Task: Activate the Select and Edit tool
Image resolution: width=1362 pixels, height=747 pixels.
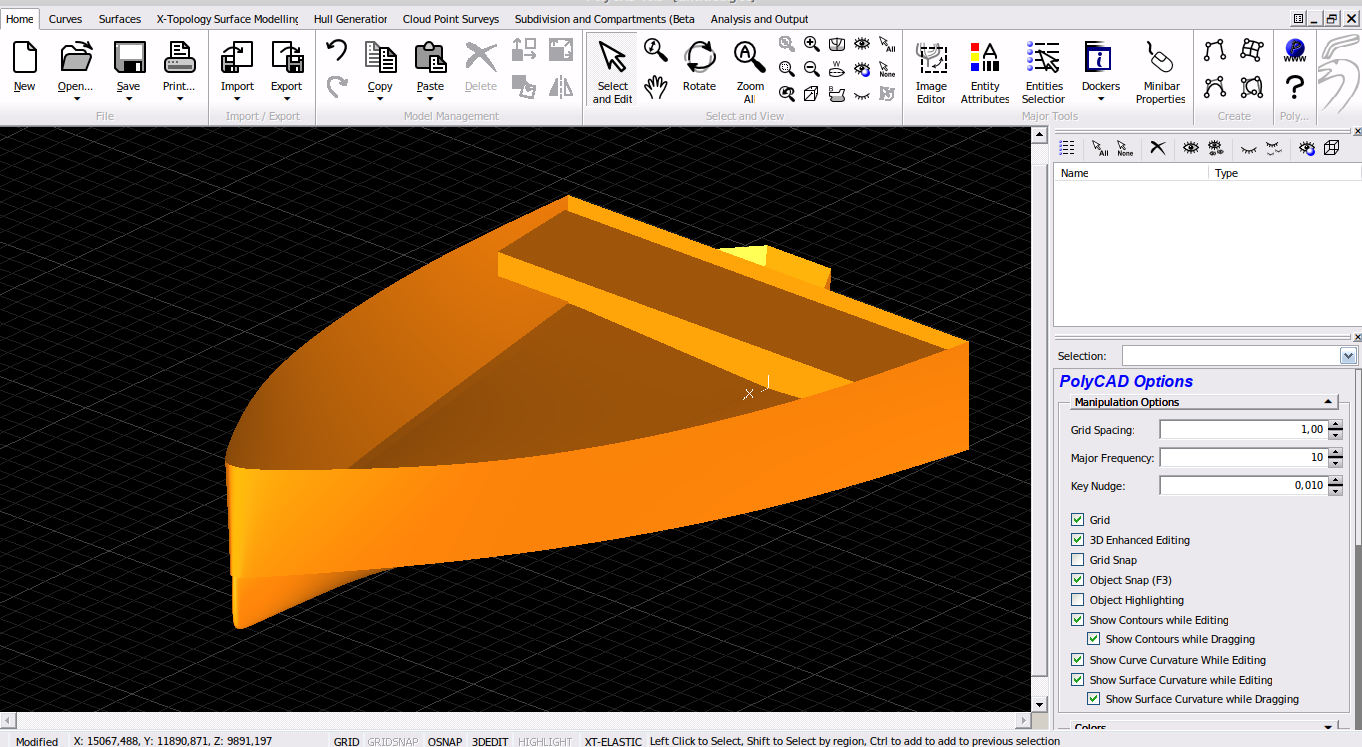Action: [x=612, y=71]
